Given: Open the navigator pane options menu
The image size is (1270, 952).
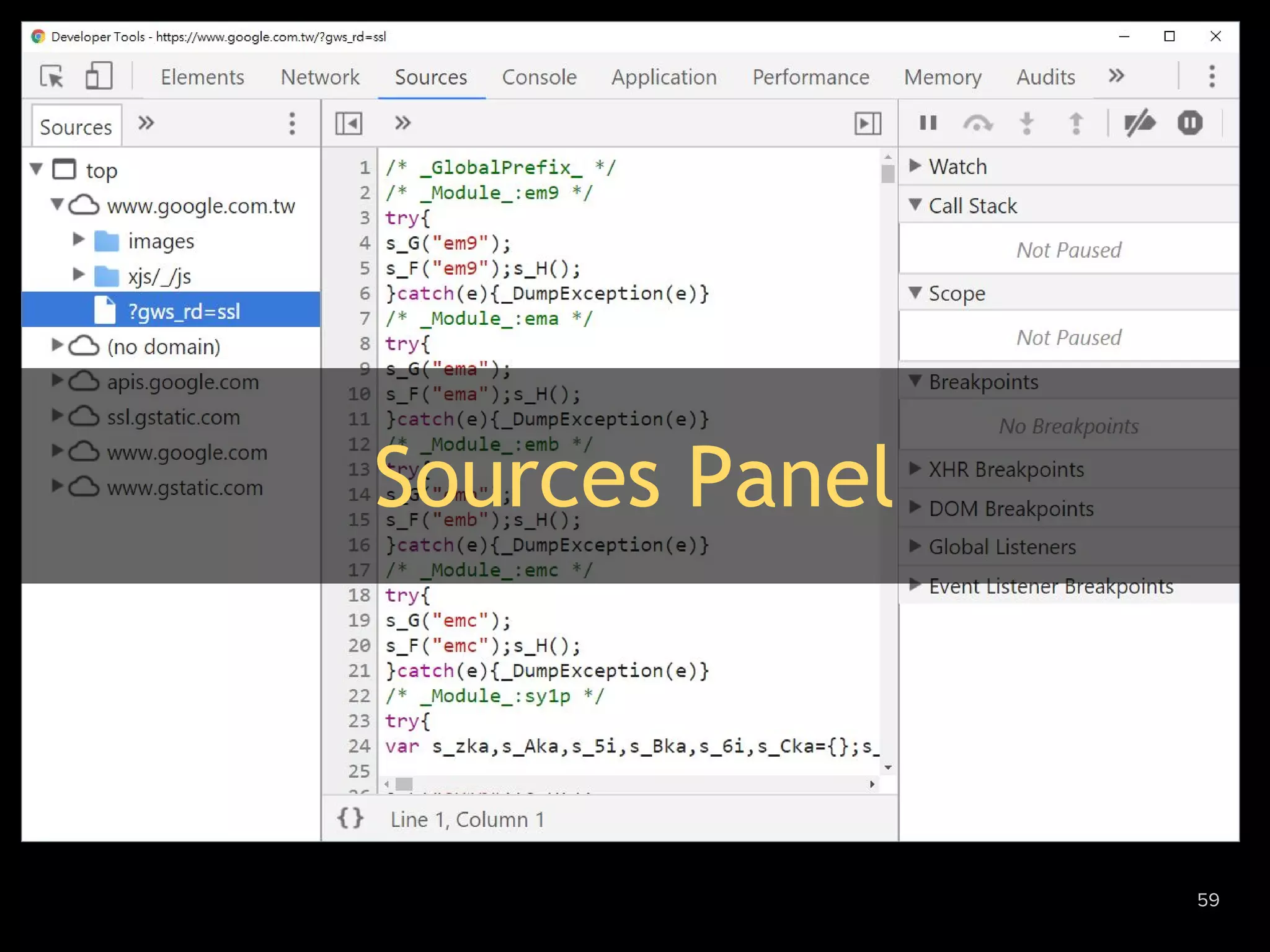Looking at the screenshot, I should click(x=292, y=123).
